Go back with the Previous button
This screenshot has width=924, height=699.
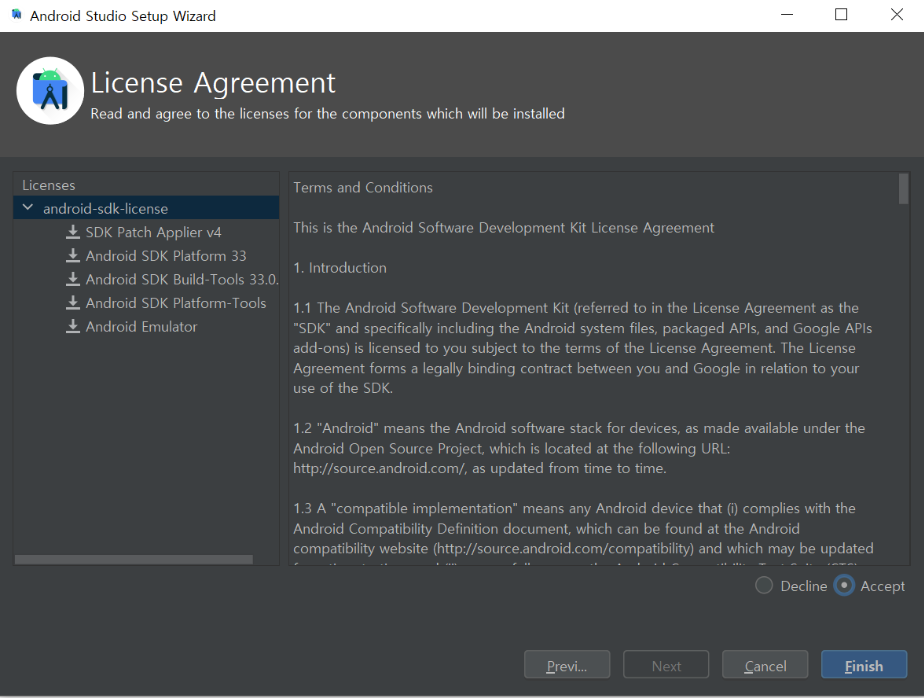tap(567, 665)
